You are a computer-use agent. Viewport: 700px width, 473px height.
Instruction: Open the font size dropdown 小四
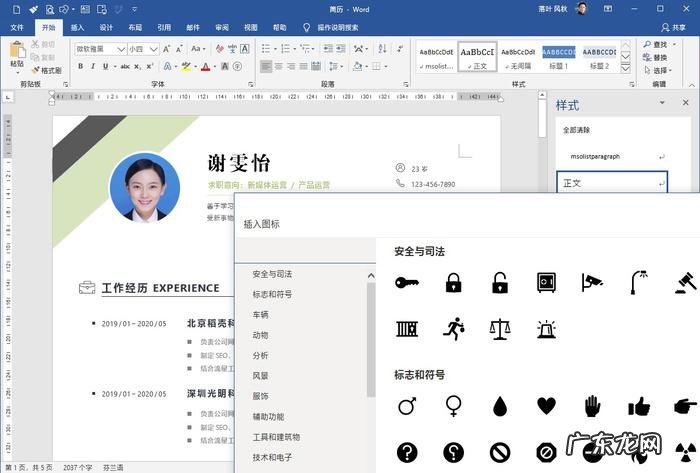click(x=152, y=49)
